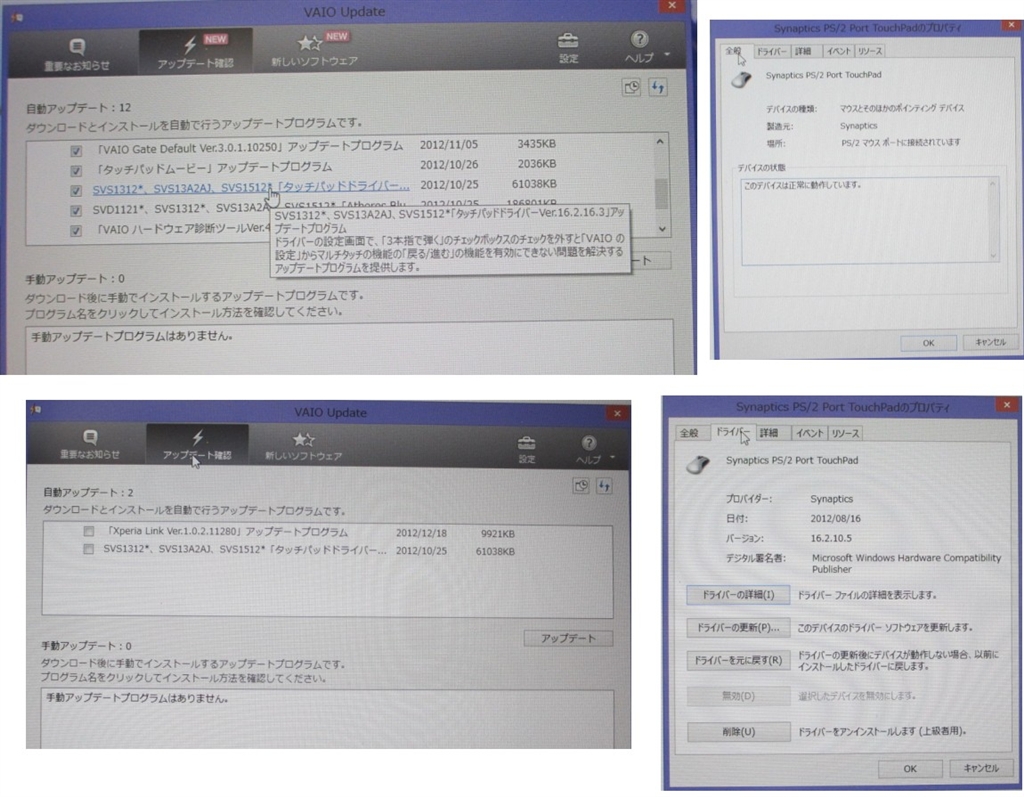Click TouchPad mouse icon in デバイスの状態 dialog
1024x797 pixels.
click(741, 80)
